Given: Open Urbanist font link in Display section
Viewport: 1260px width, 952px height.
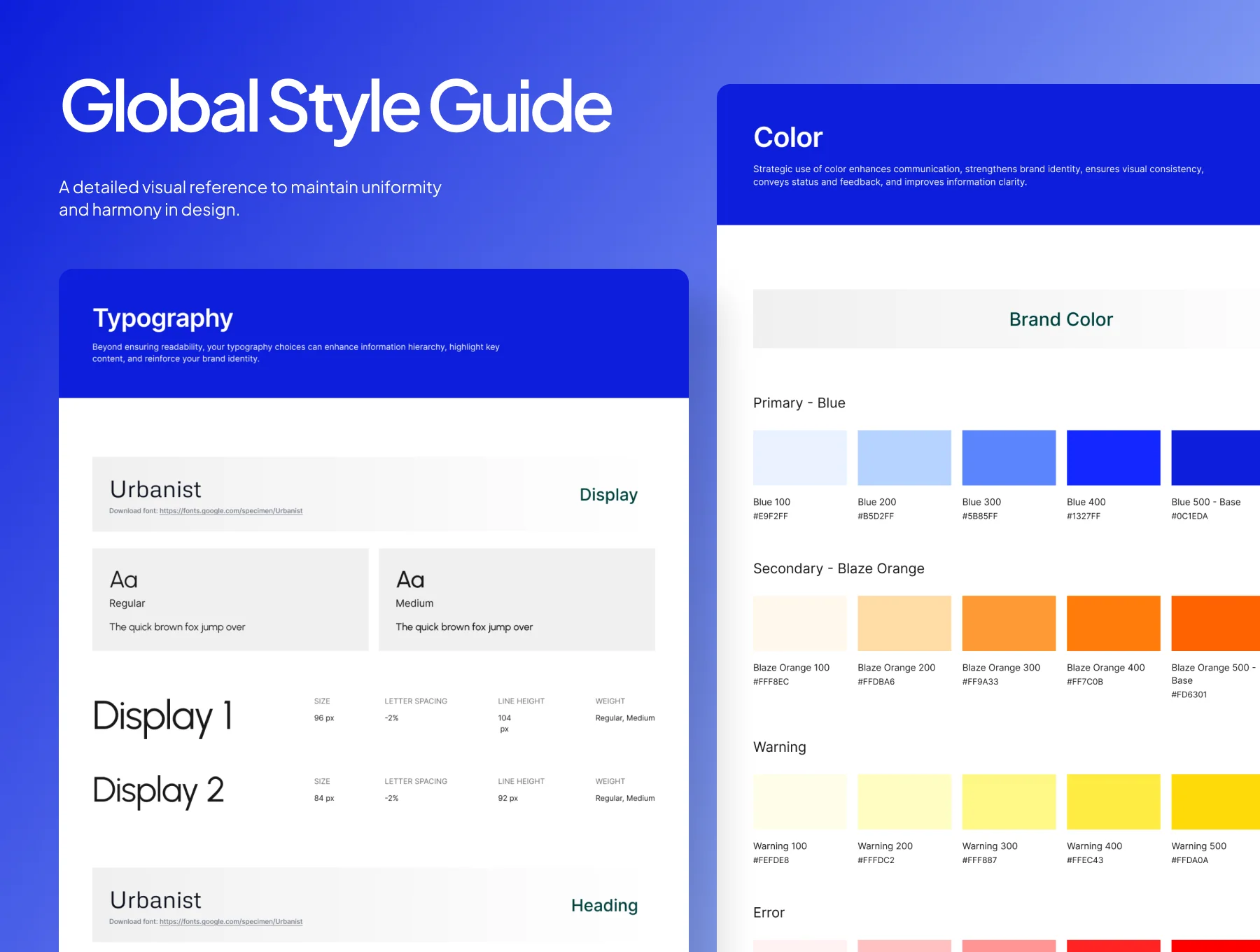Looking at the screenshot, I should coord(231,511).
